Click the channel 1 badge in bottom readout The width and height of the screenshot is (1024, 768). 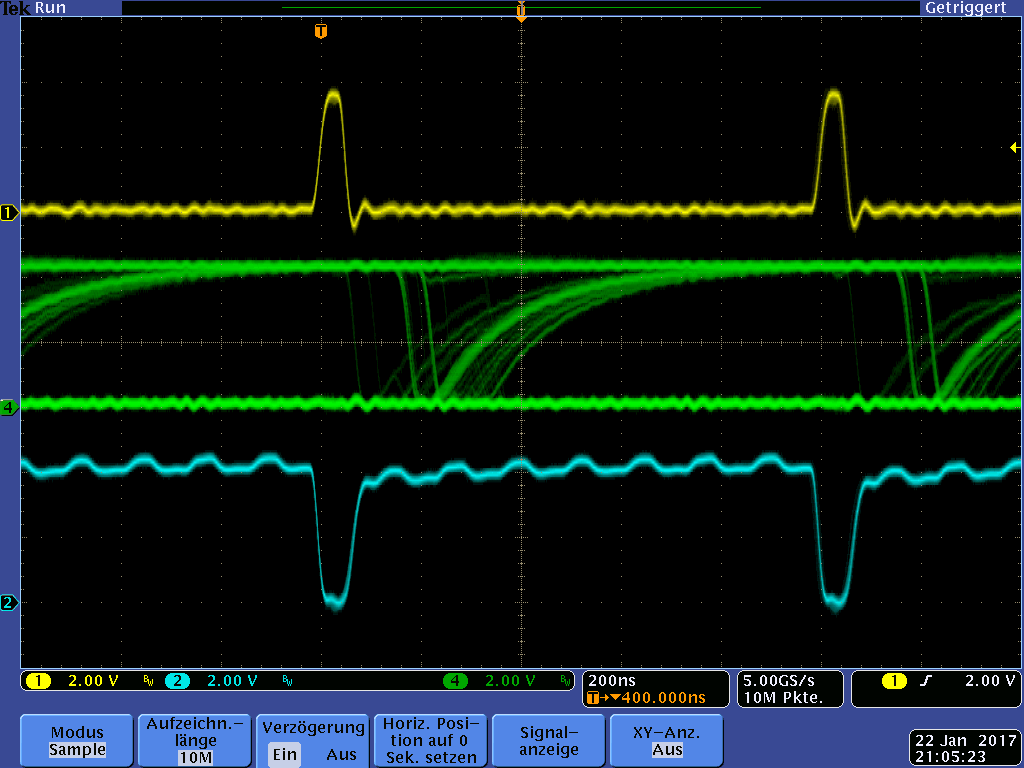[x=38, y=681]
